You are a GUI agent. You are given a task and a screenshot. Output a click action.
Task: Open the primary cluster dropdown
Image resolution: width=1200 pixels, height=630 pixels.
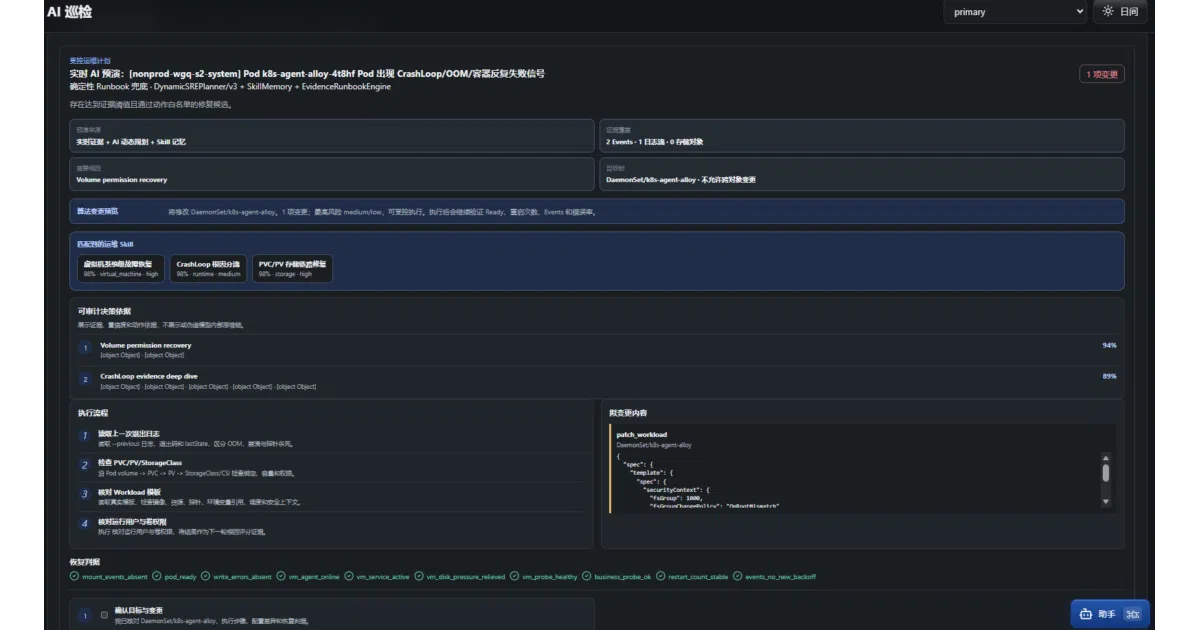1016,12
